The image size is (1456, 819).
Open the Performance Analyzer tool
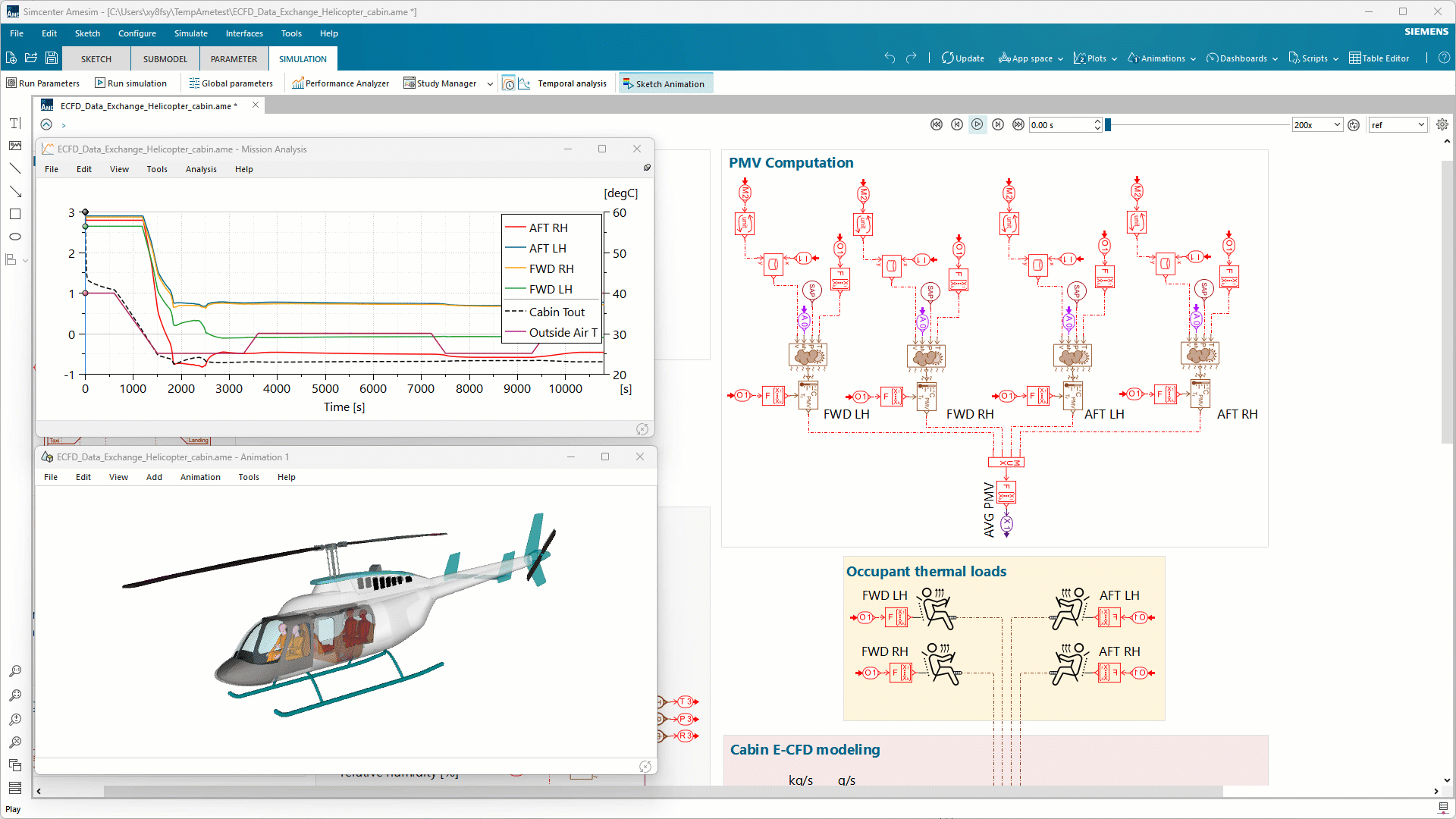pyautogui.click(x=340, y=83)
